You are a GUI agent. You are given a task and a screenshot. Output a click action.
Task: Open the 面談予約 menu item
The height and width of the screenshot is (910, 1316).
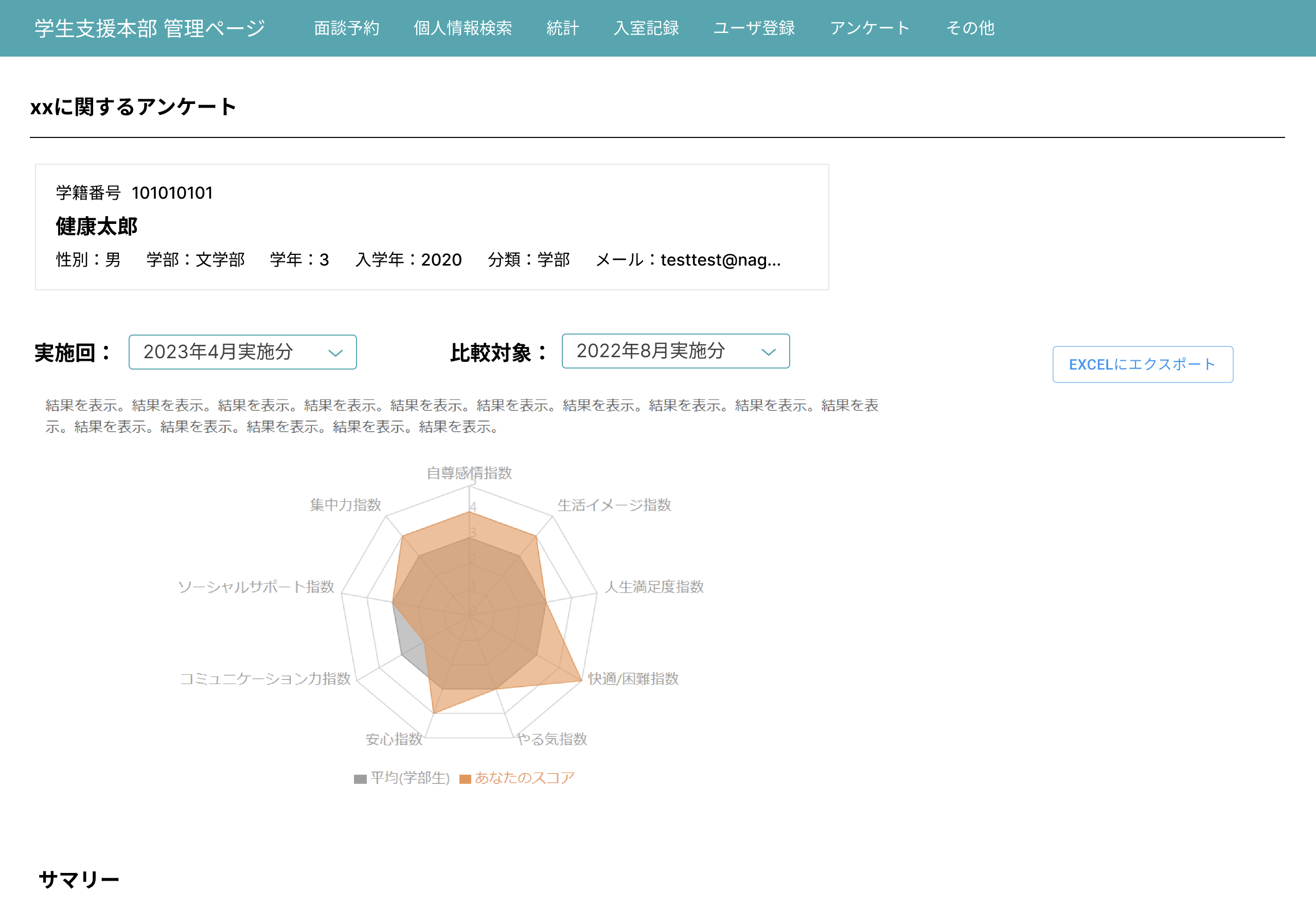346,28
